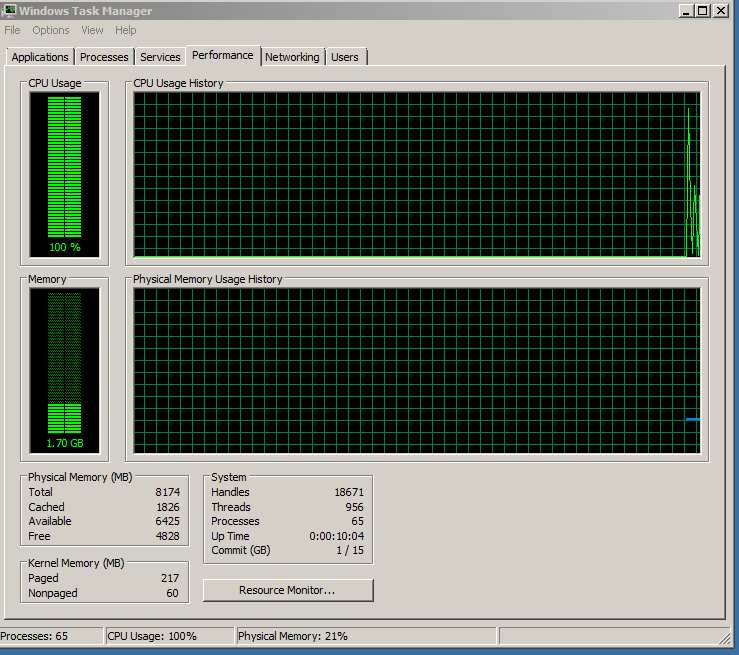The height and width of the screenshot is (655, 739).
Task: Click the Task Manager title bar icon
Action: click(8, 10)
